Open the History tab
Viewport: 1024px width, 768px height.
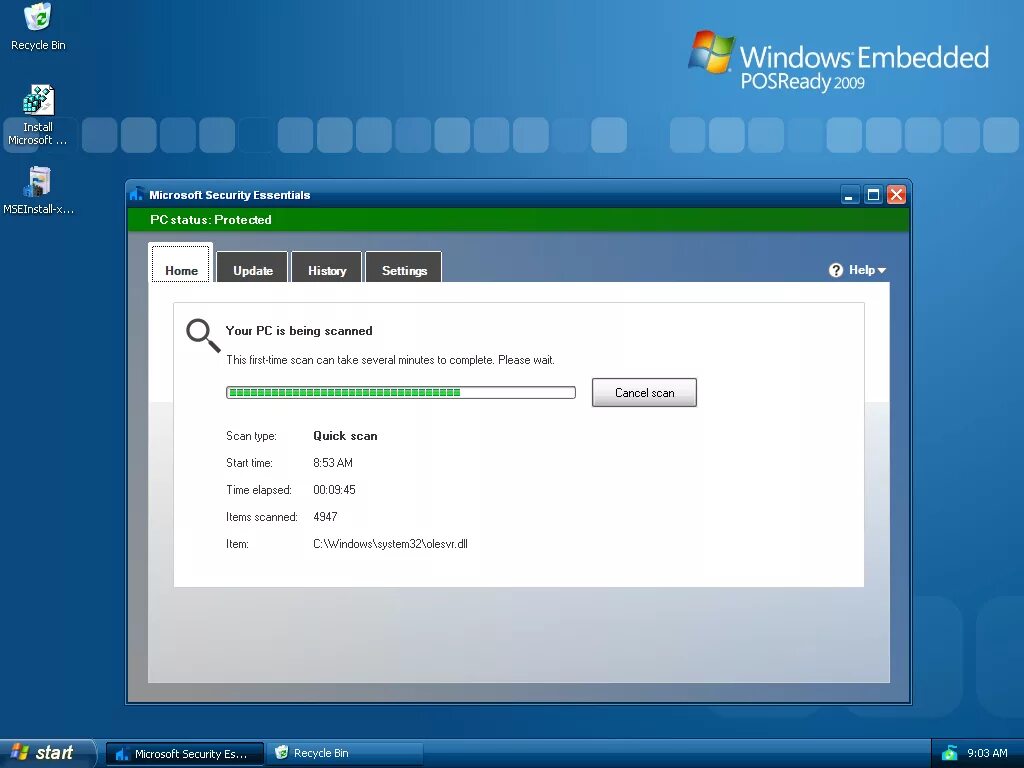(327, 267)
